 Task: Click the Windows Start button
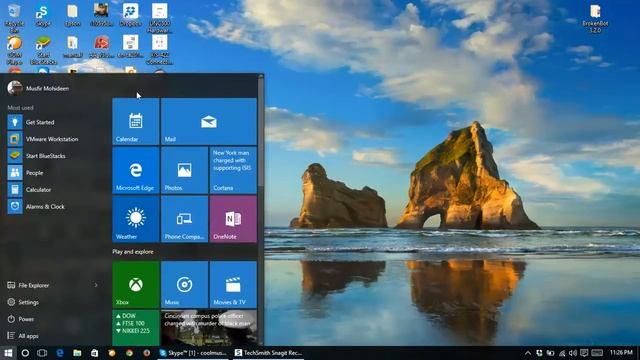[x=8, y=353]
